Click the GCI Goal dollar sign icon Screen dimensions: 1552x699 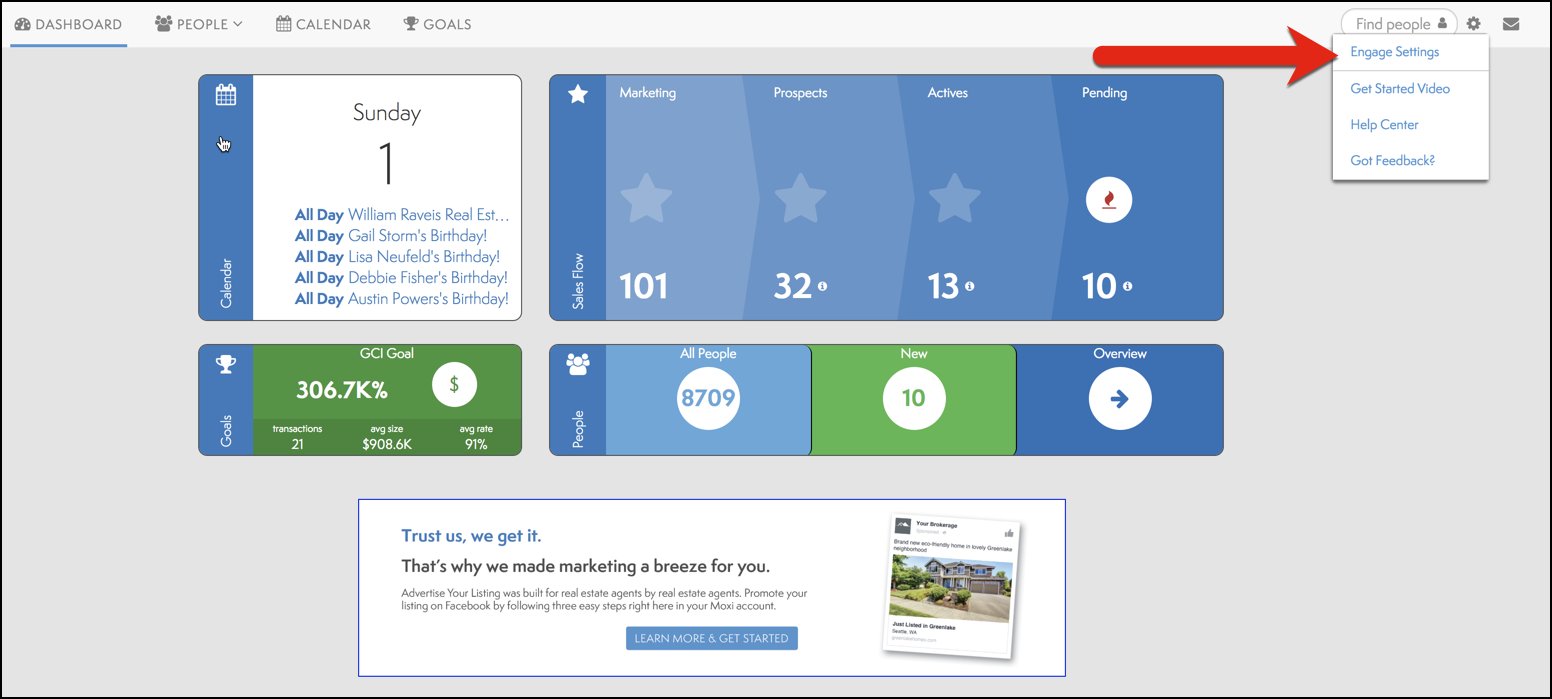[x=454, y=384]
